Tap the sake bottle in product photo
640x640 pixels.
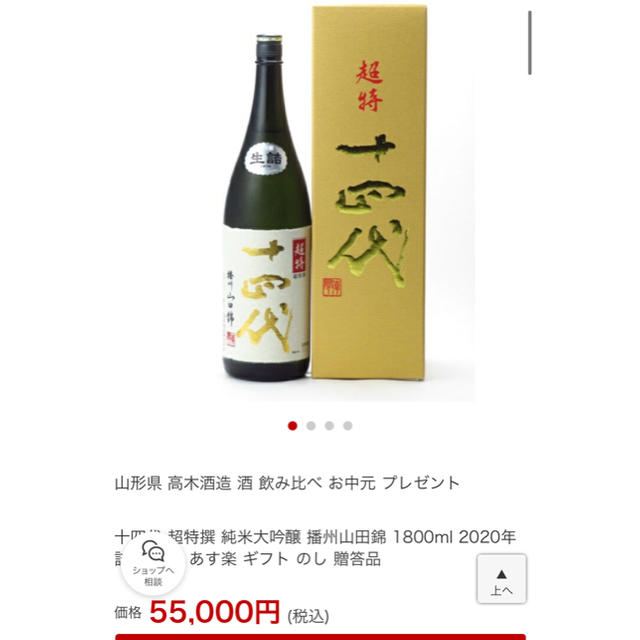point(267,208)
